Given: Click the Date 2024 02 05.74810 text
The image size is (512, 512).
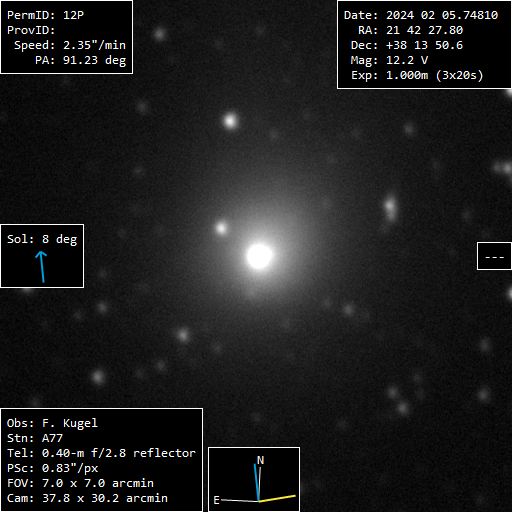Looking at the screenshot, I should [x=421, y=15].
